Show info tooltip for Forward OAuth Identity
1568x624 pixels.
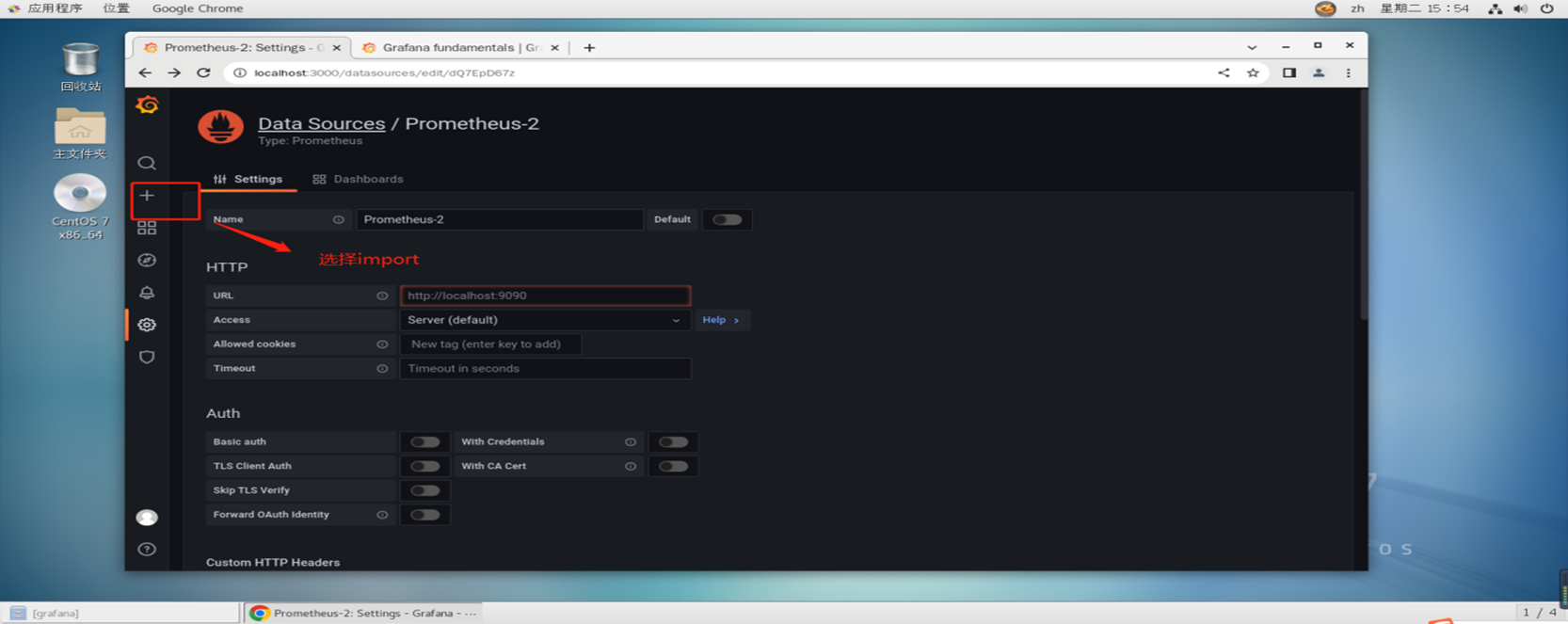click(x=382, y=515)
